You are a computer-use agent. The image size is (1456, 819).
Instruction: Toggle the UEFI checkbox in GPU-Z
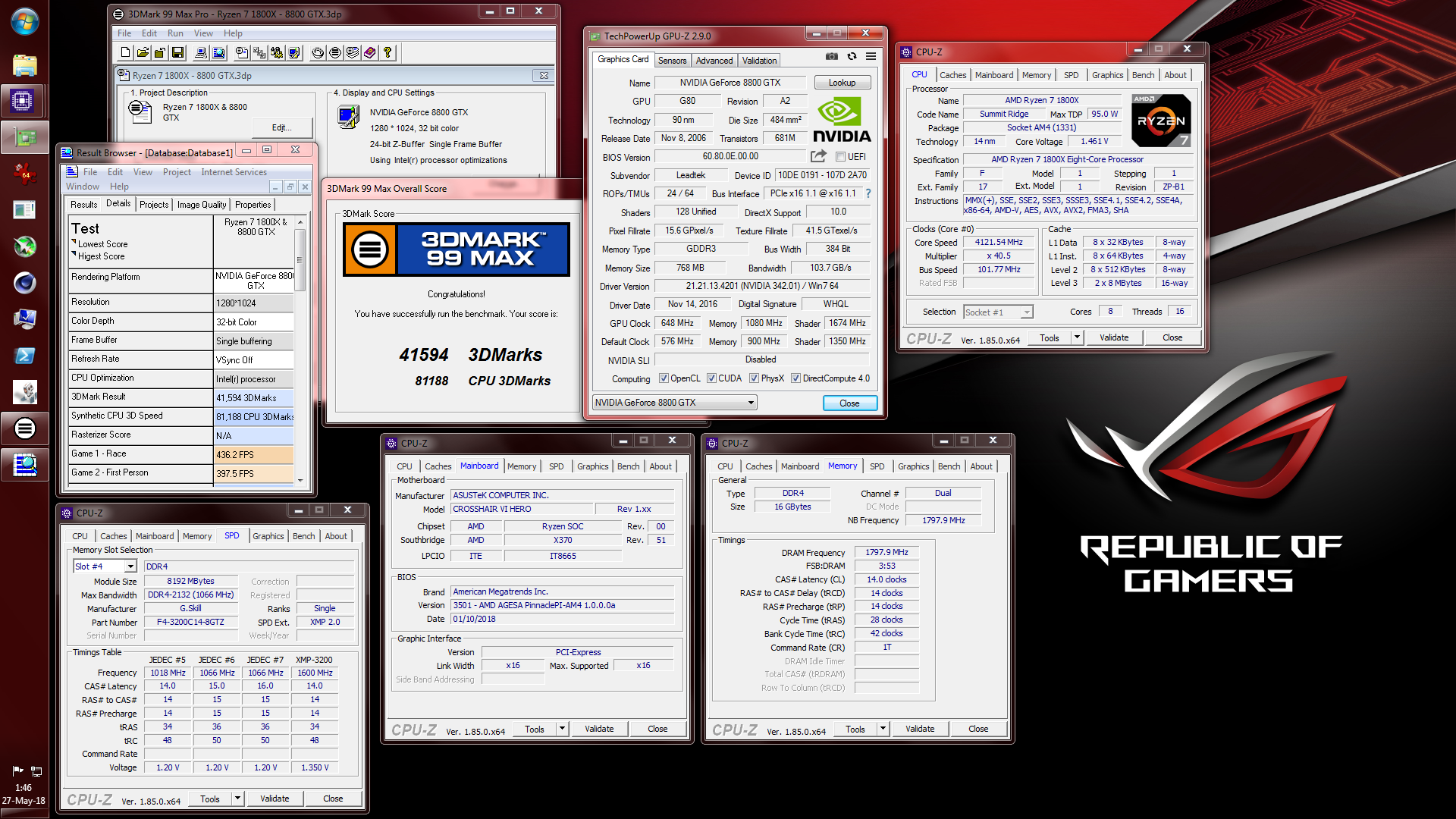840,157
